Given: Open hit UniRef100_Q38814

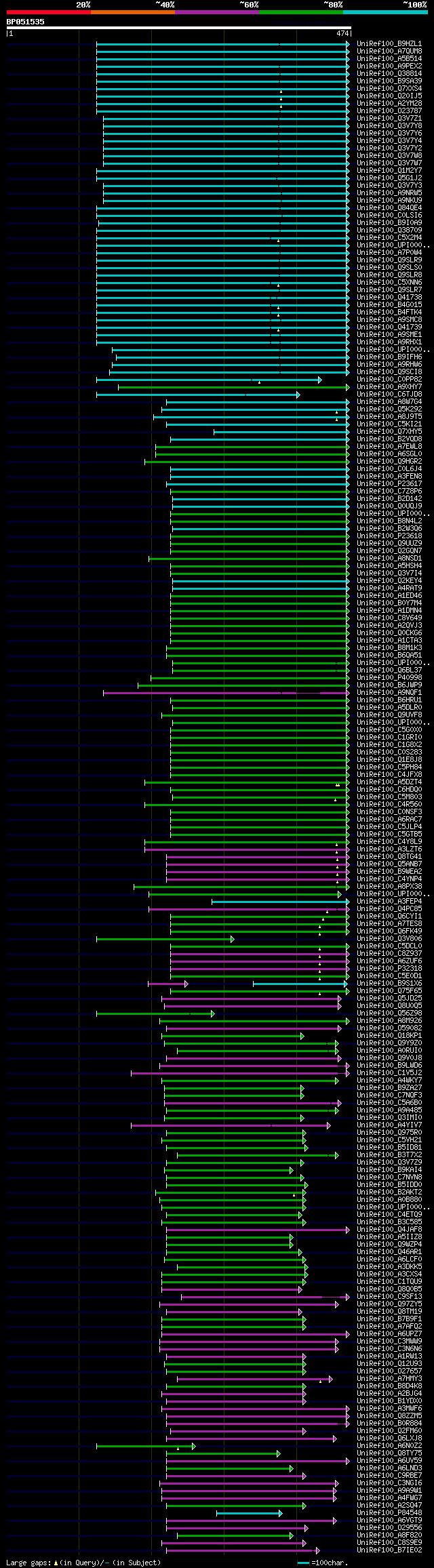Looking at the screenshot, I should coord(389,73).
